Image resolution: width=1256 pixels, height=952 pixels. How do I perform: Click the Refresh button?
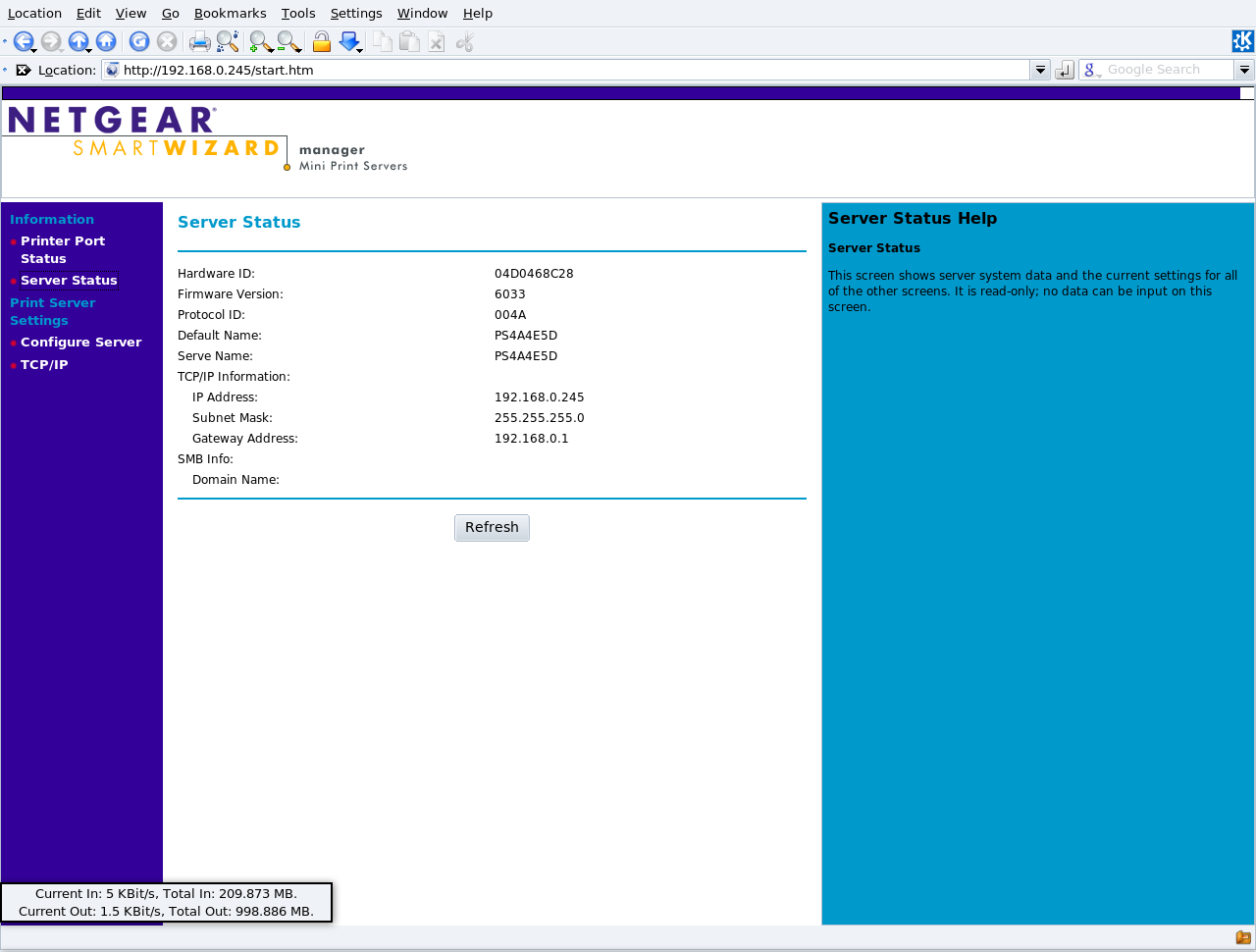pyautogui.click(x=492, y=528)
